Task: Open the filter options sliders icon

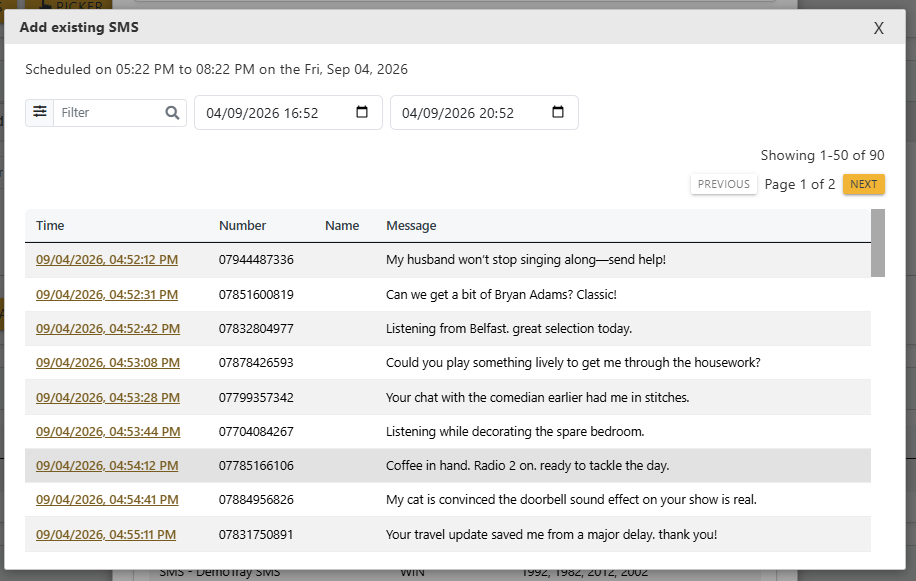Action: click(x=40, y=112)
